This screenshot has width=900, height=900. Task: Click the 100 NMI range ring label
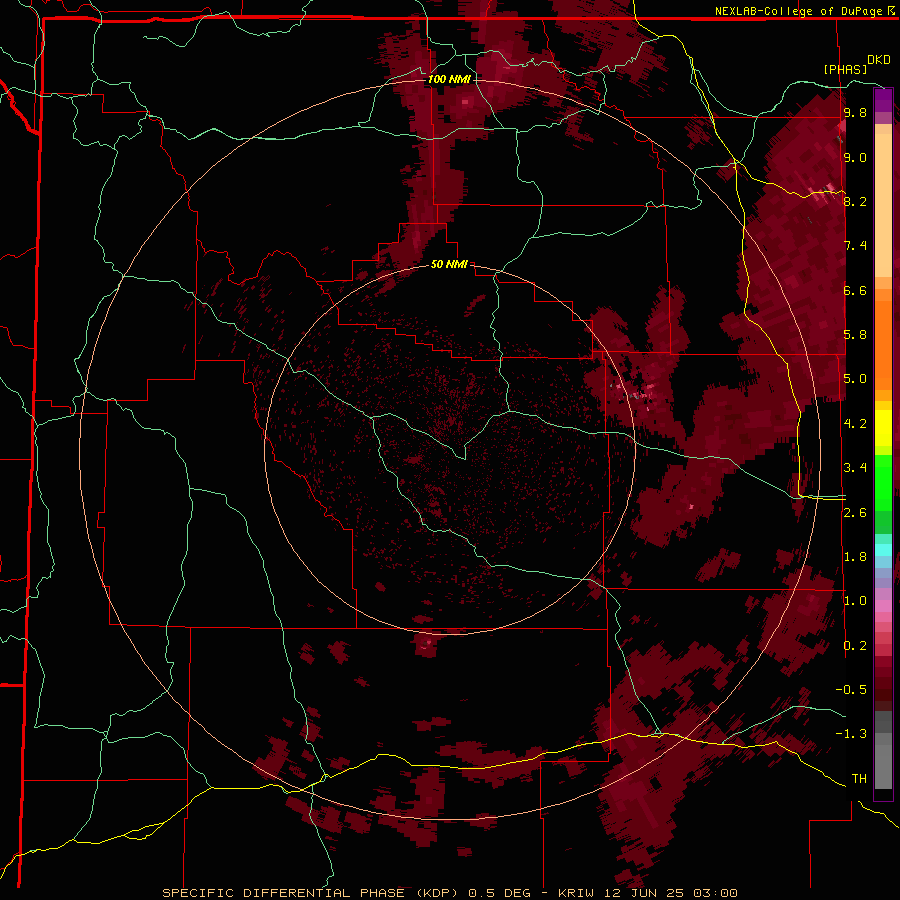[x=449, y=79]
